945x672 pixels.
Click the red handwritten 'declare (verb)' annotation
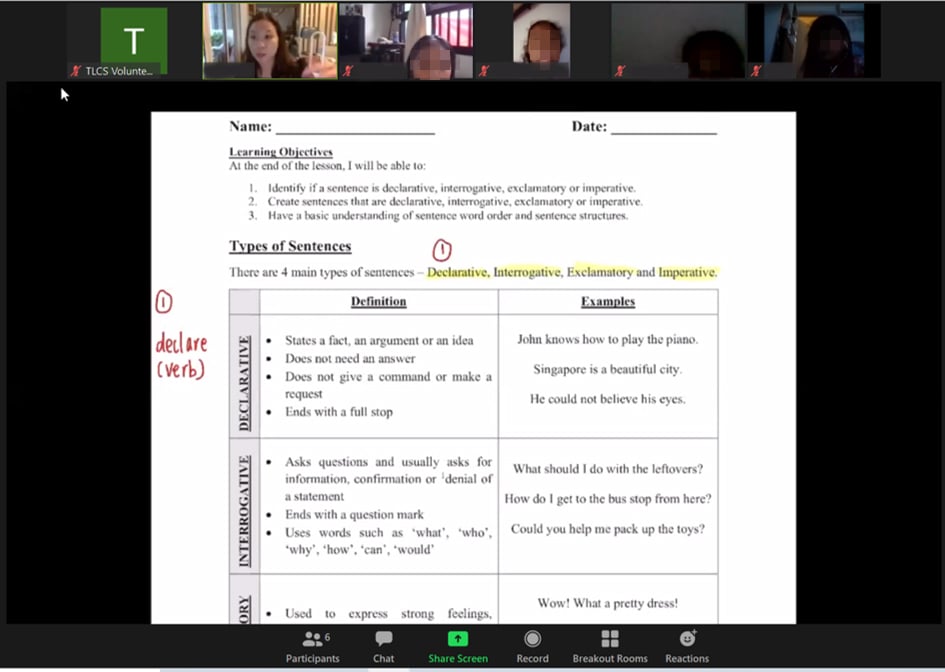181,356
